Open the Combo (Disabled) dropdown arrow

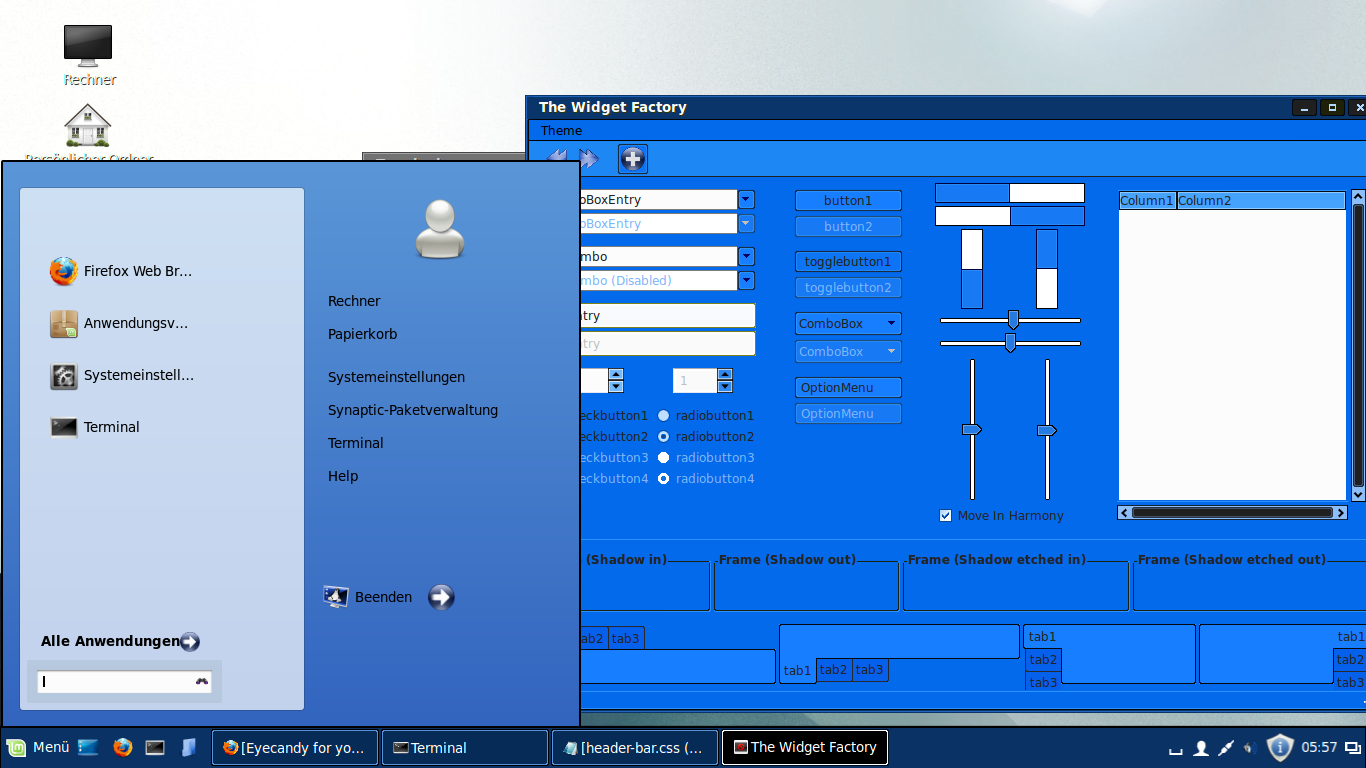tap(746, 280)
